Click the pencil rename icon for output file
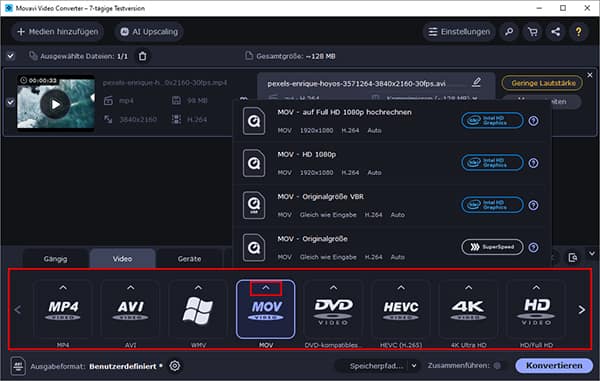Image resolution: width=600 pixels, height=381 pixels. pyautogui.click(x=476, y=82)
